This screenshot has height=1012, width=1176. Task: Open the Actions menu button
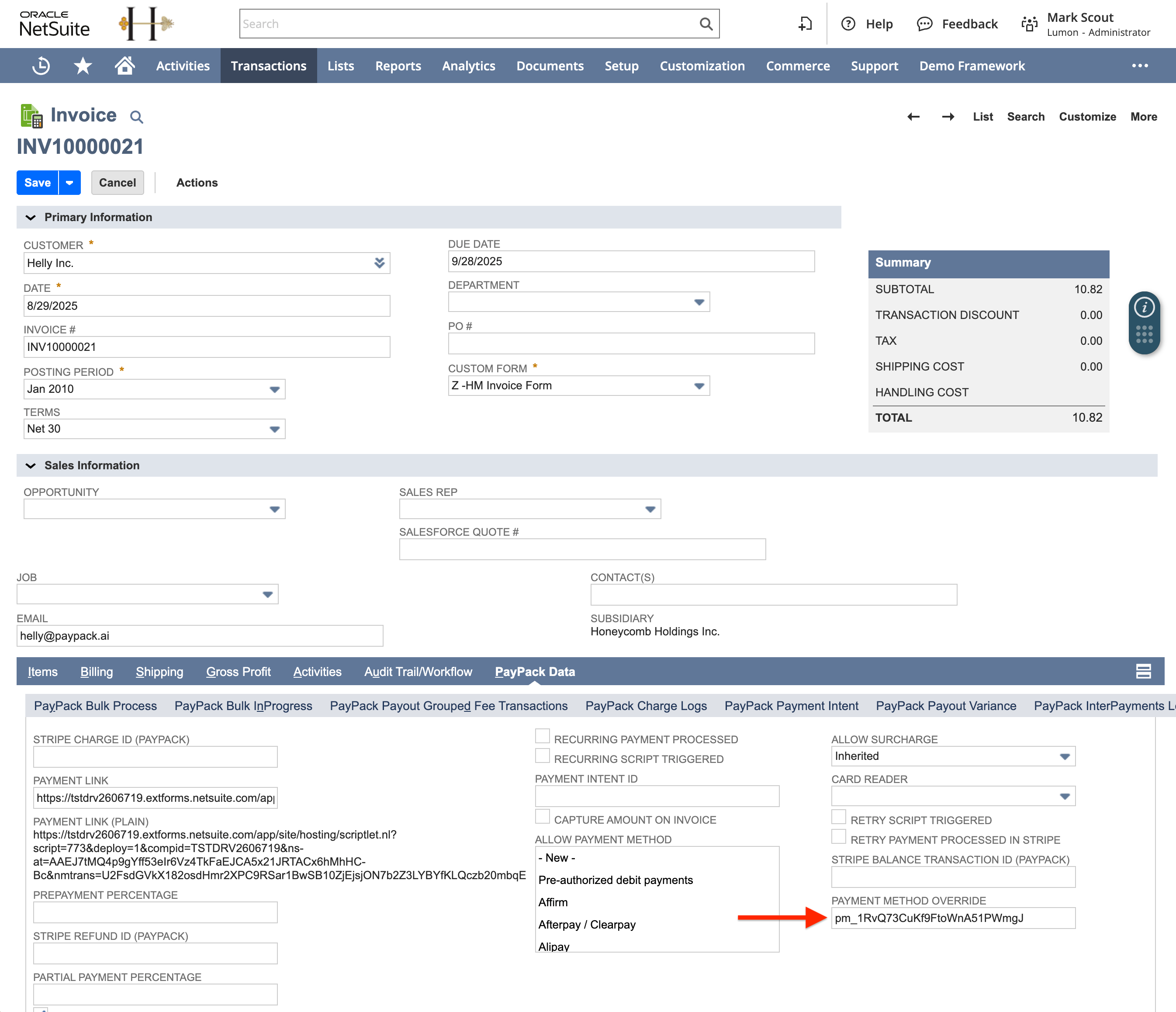197,182
